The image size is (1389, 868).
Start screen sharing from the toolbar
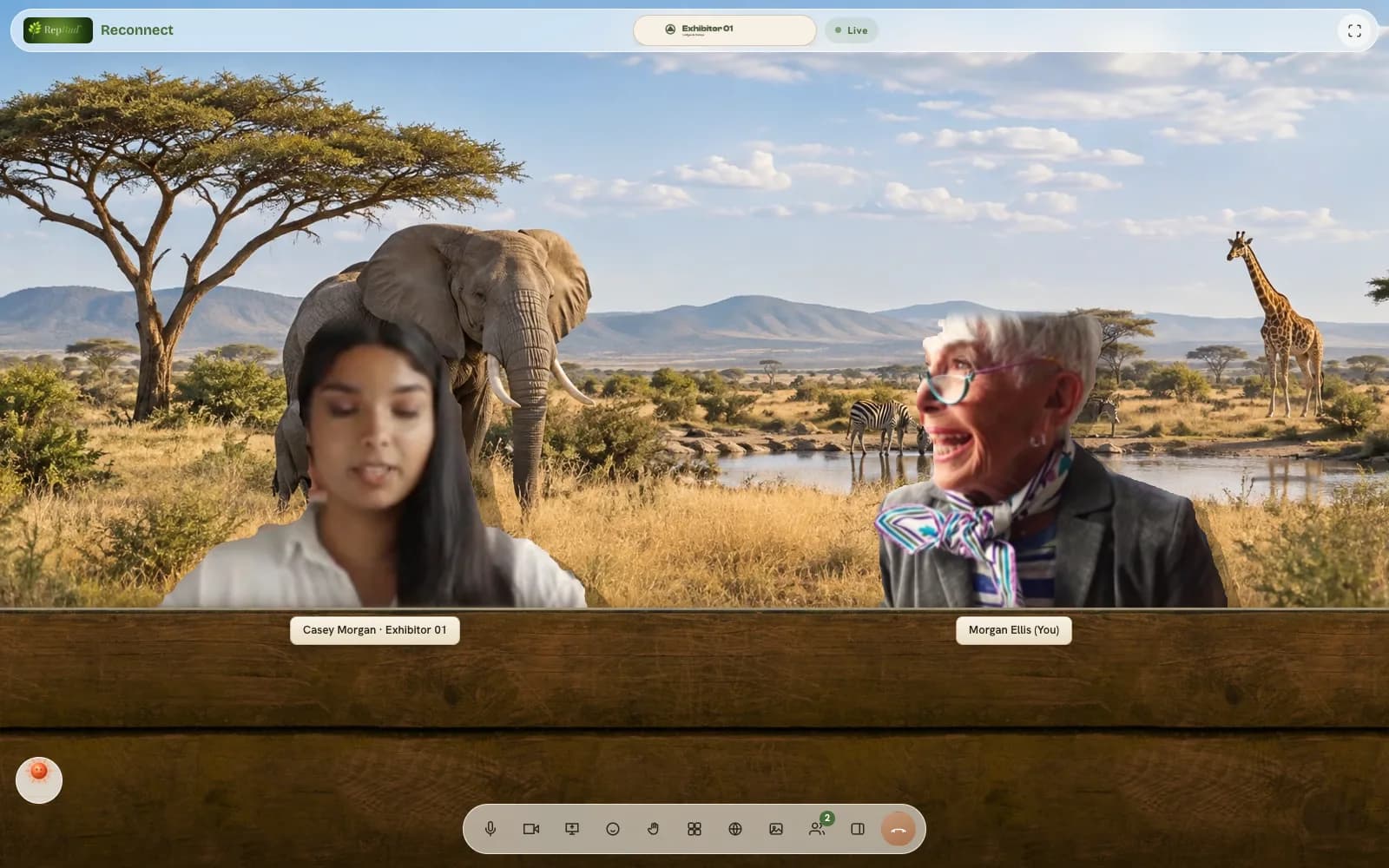572,829
